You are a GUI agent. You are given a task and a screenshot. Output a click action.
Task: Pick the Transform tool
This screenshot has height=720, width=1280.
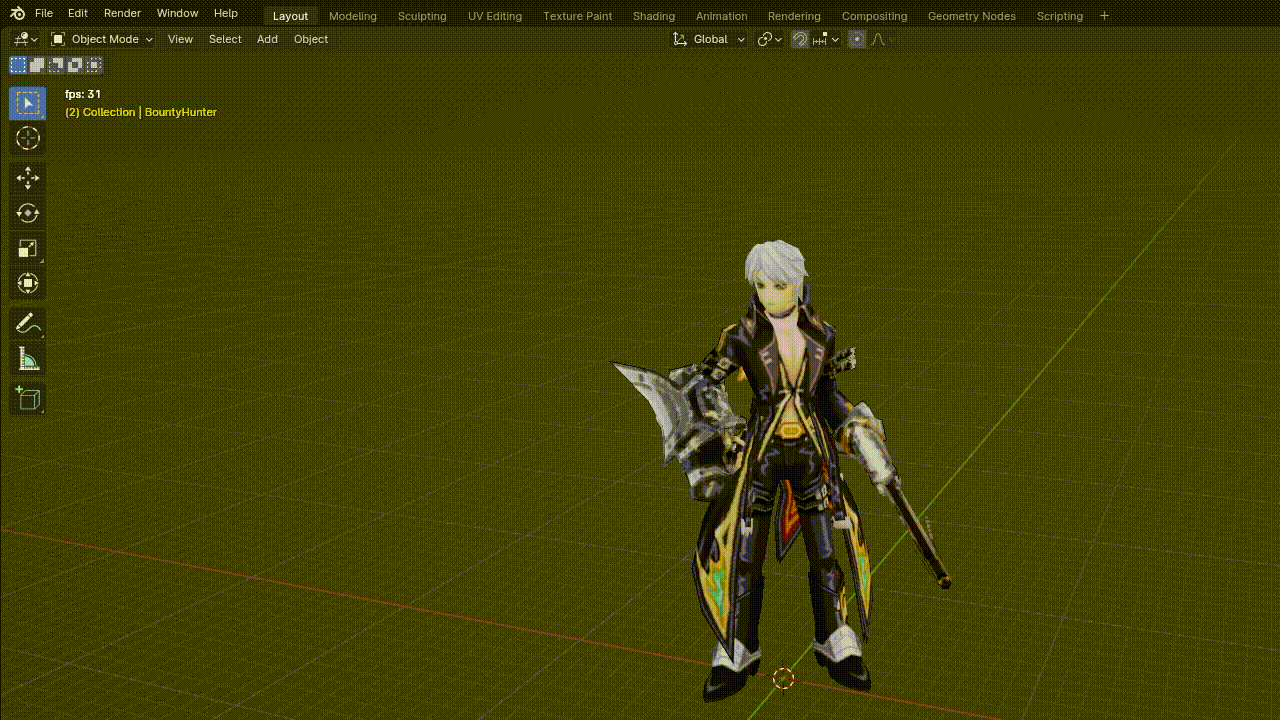[x=28, y=284]
